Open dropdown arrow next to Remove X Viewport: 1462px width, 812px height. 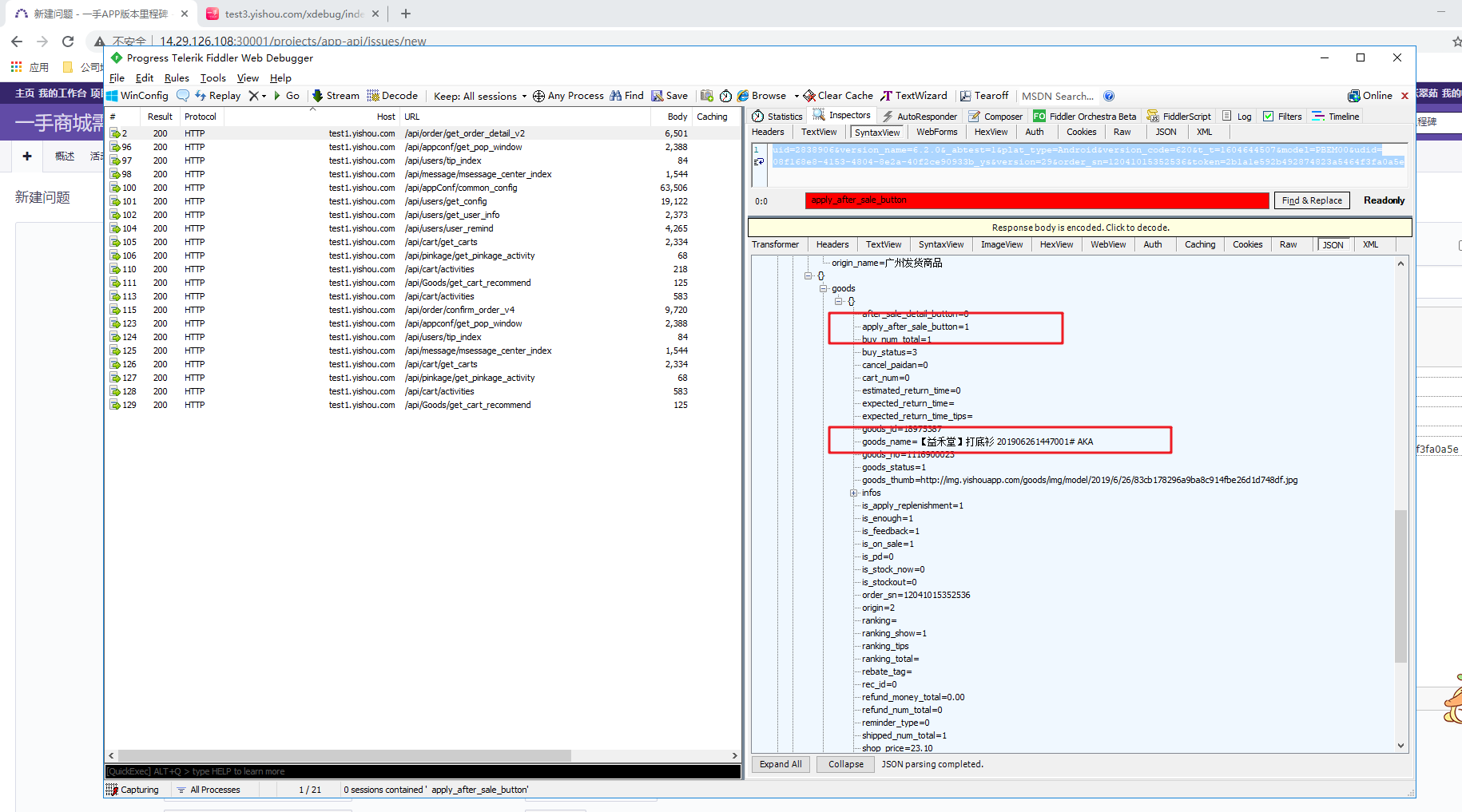(264, 96)
